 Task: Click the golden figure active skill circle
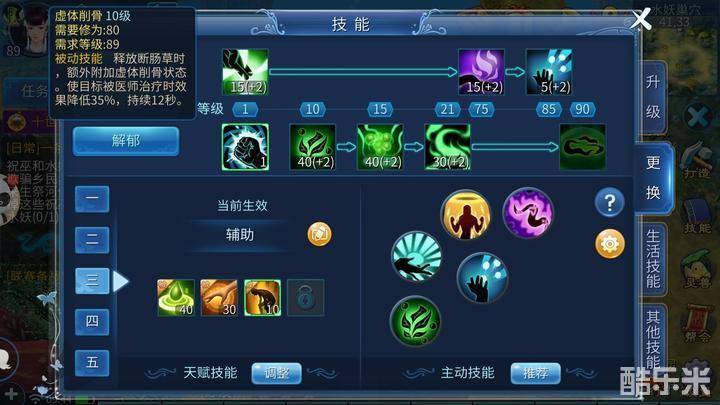tap(465, 215)
